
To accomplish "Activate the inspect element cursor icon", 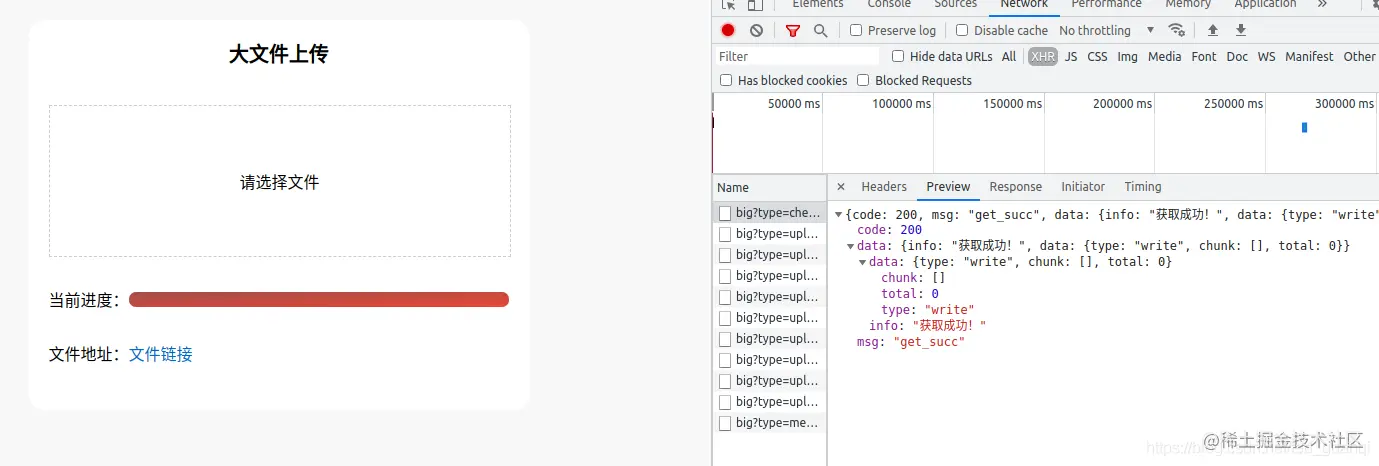I will tap(728, 5).
